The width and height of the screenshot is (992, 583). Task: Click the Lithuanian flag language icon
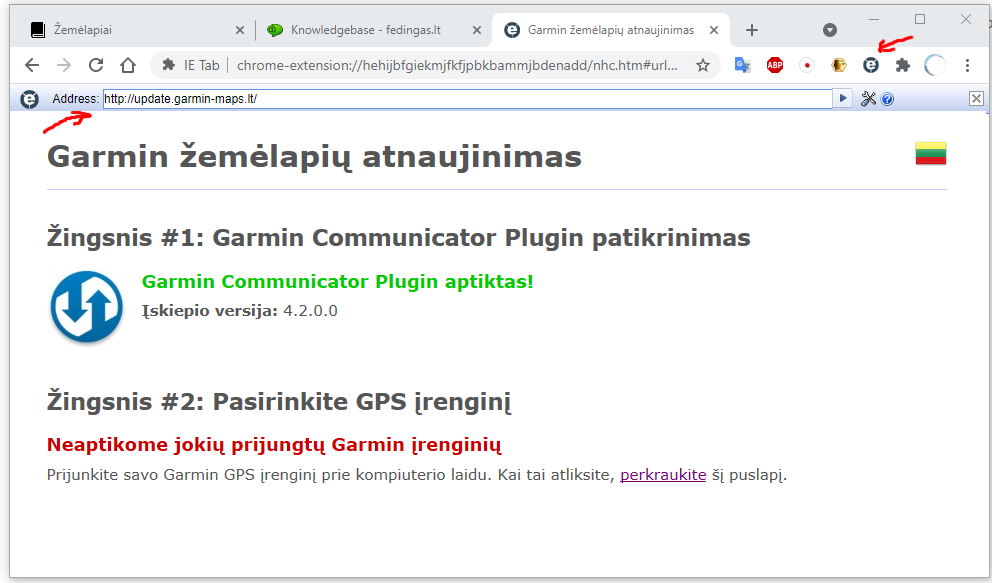[x=931, y=153]
